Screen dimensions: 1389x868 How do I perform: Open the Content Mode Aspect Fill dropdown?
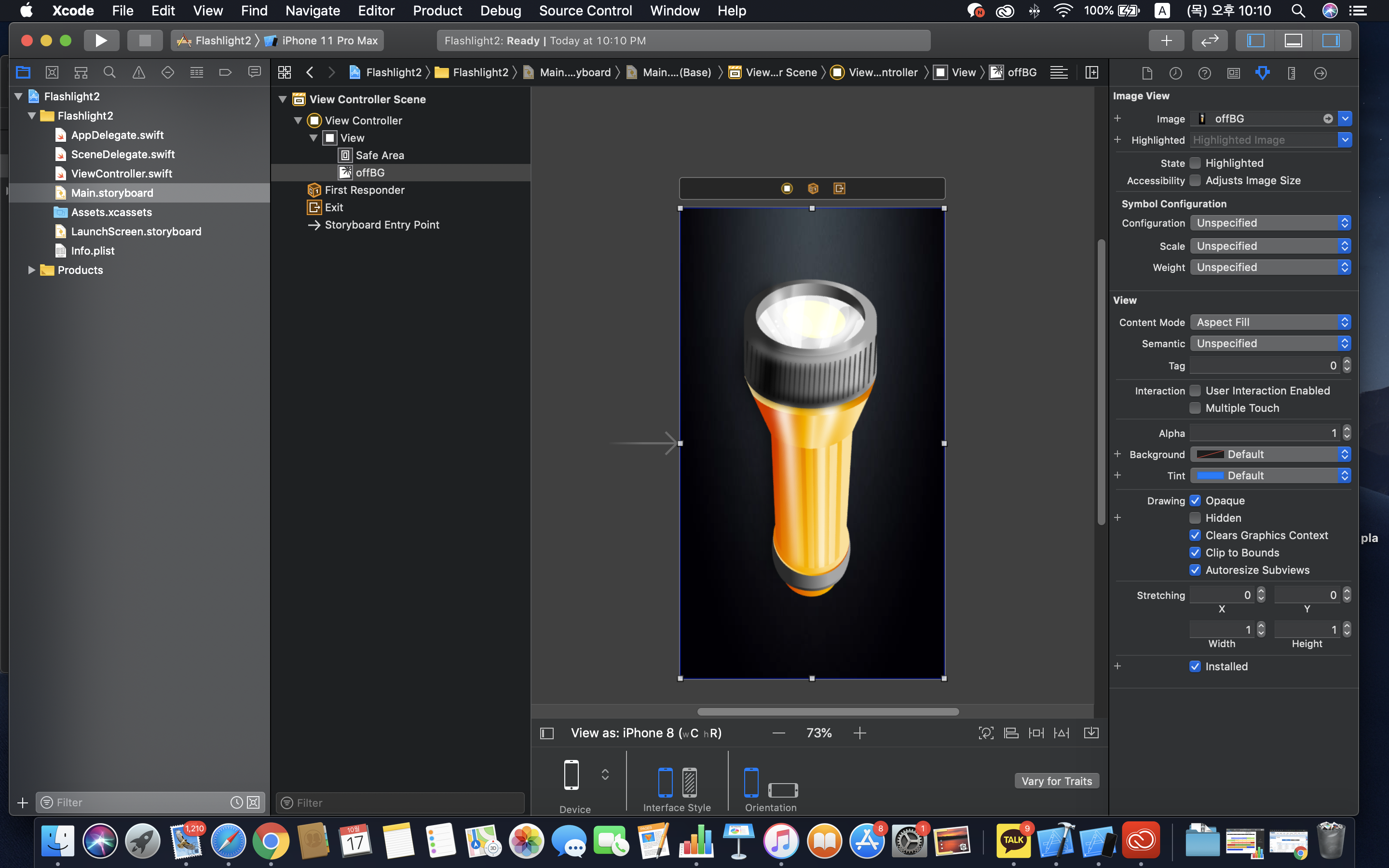1270,323
